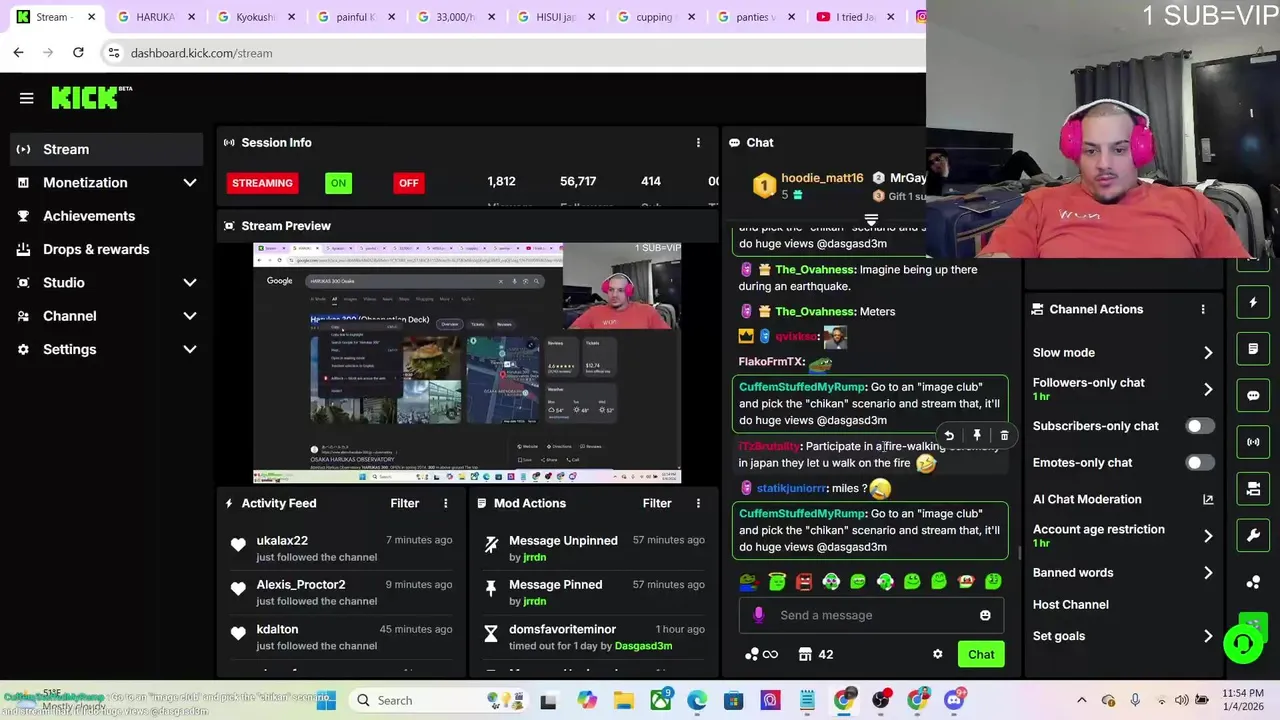
Task: Open Microsoft Edge from taskbar
Action: coord(697,700)
